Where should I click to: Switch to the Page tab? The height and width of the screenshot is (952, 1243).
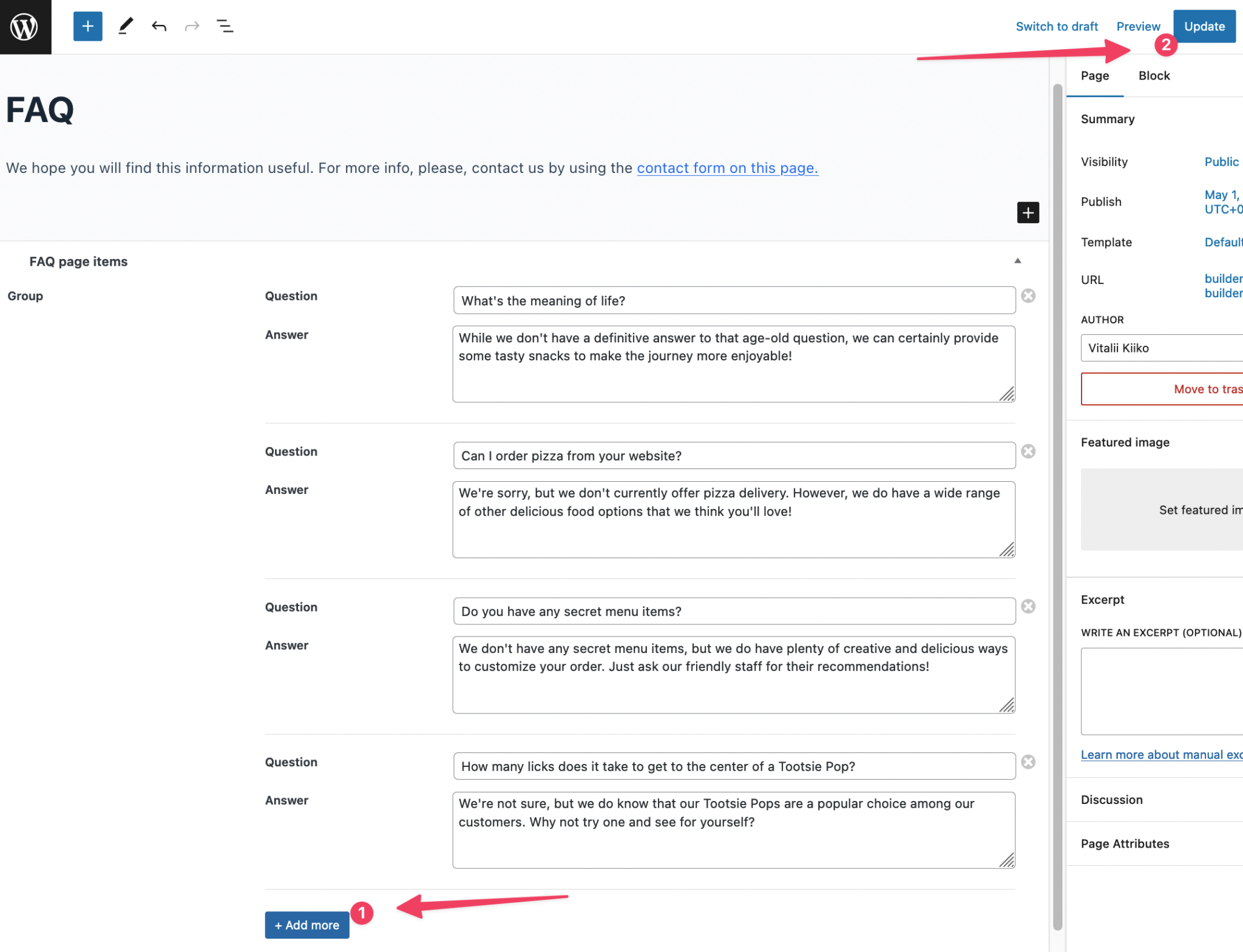click(1094, 75)
